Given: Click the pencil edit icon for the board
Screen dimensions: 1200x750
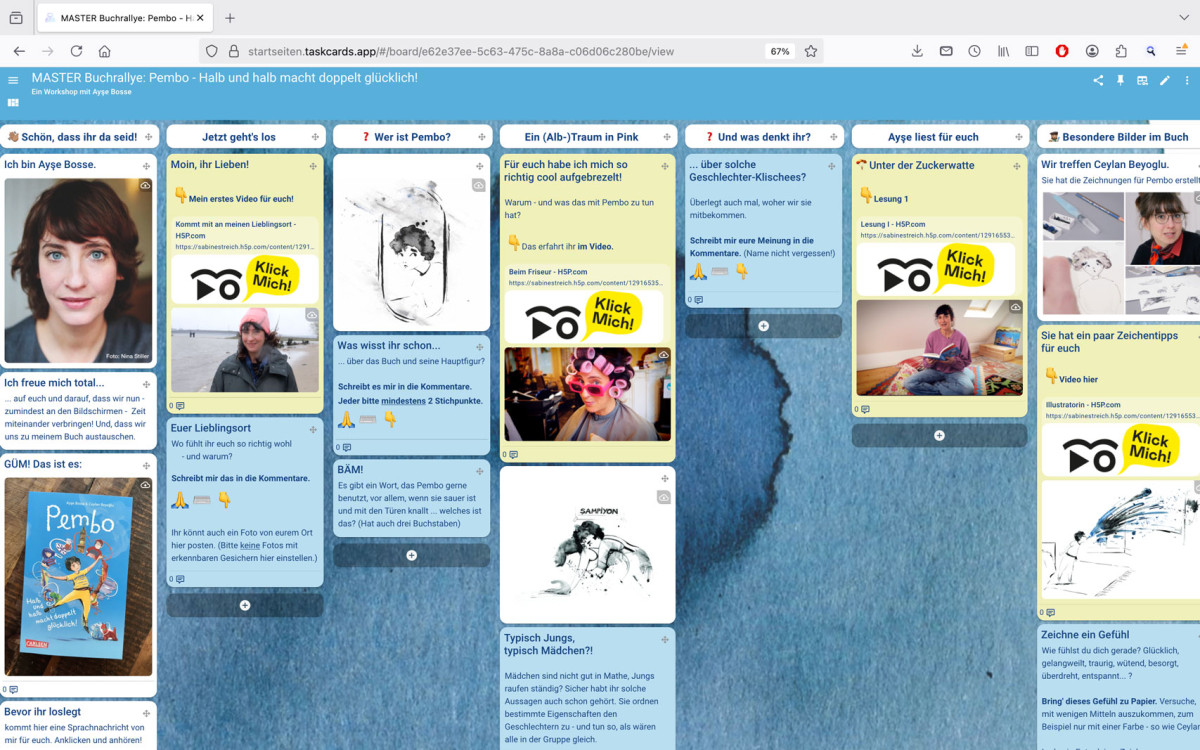Looking at the screenshot, I should click(x=1164, y=81).
